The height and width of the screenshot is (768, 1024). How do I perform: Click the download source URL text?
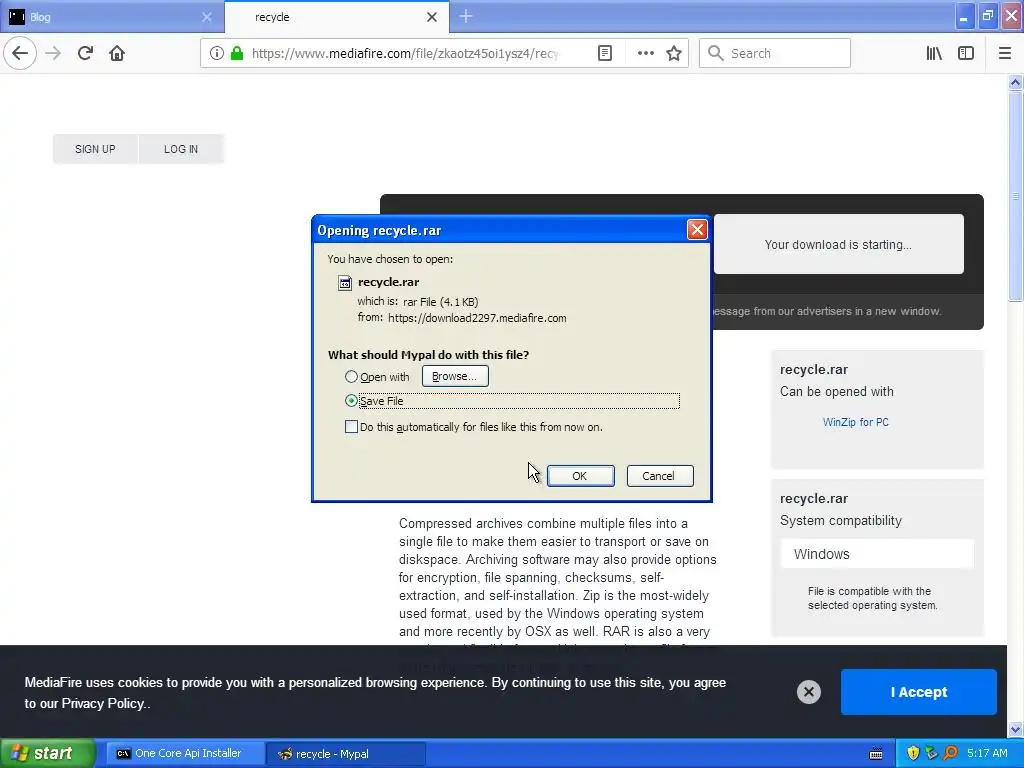tap(477, 318)
